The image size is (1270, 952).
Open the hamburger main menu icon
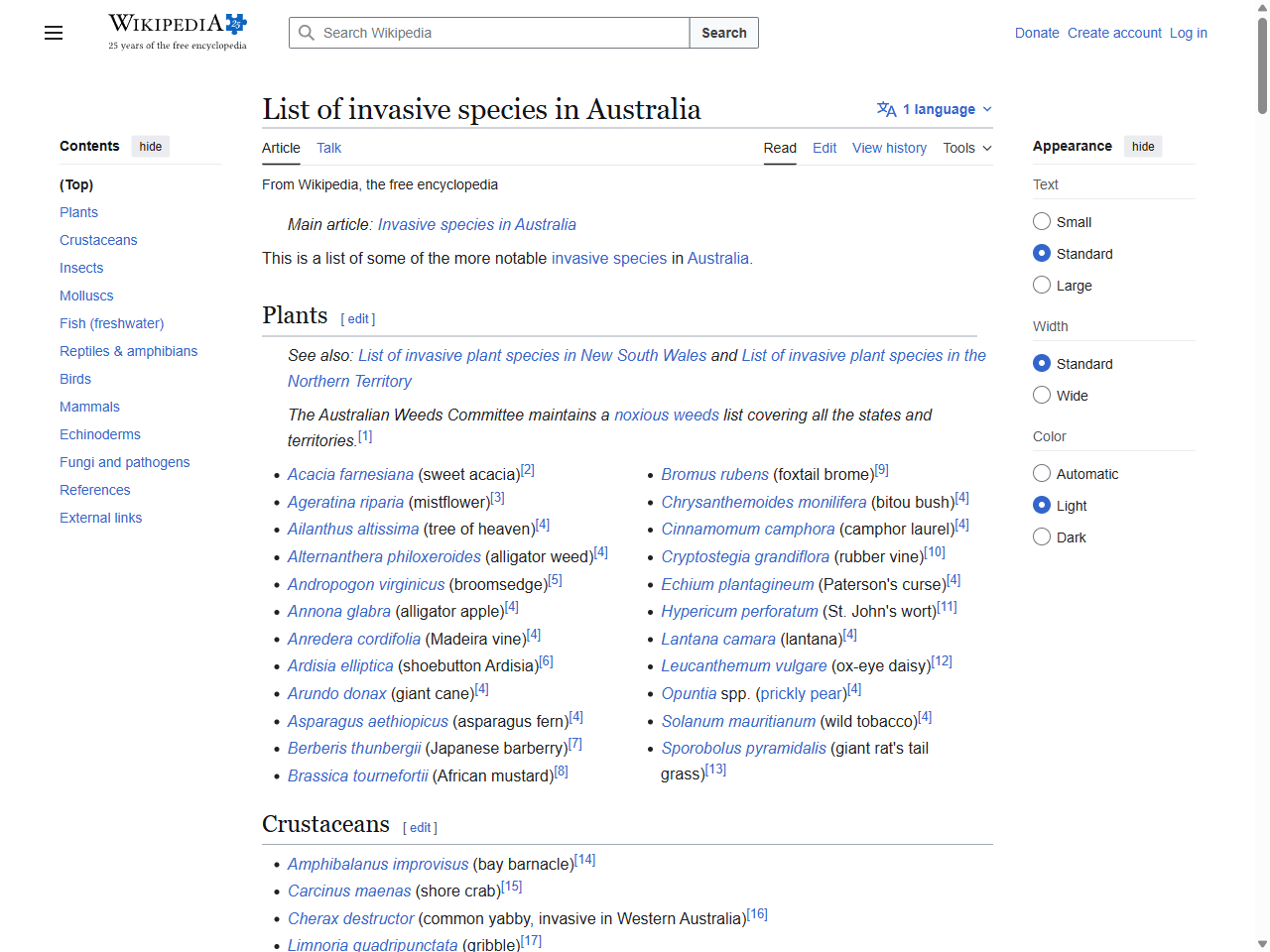tap(54, 33)
